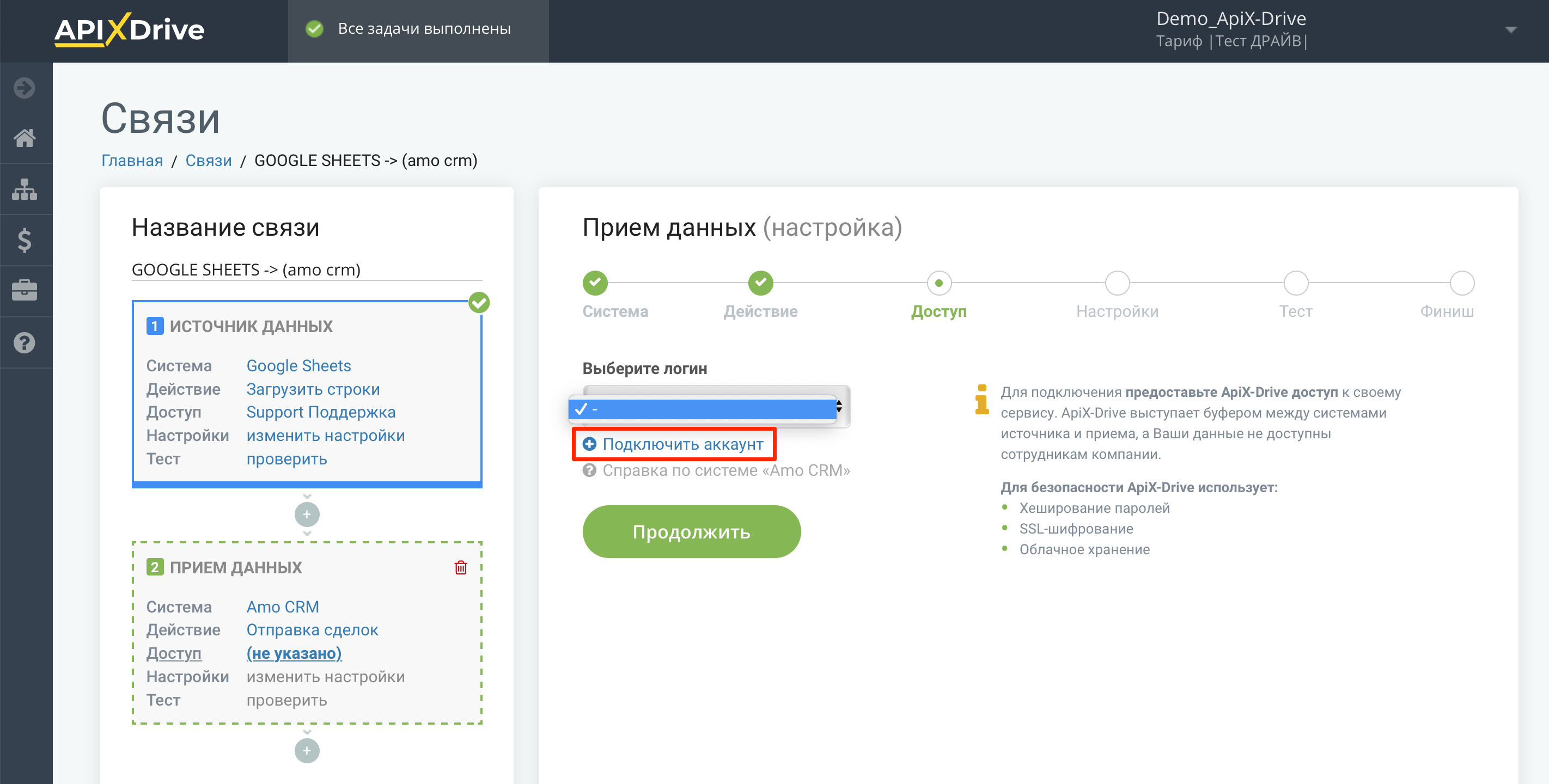The image size is (1549, 784).
Task: Click the plus icon beside Подключить аккаунт
Action: click(x=589, y=444)
